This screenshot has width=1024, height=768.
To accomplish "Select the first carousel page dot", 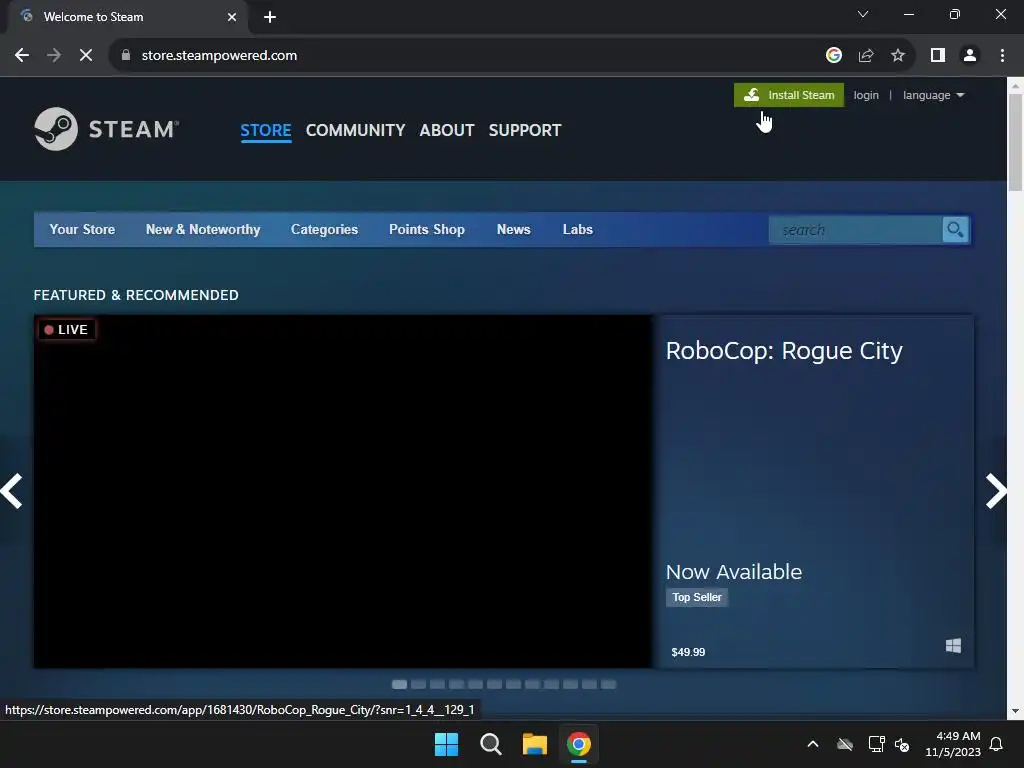I will 399,684.
